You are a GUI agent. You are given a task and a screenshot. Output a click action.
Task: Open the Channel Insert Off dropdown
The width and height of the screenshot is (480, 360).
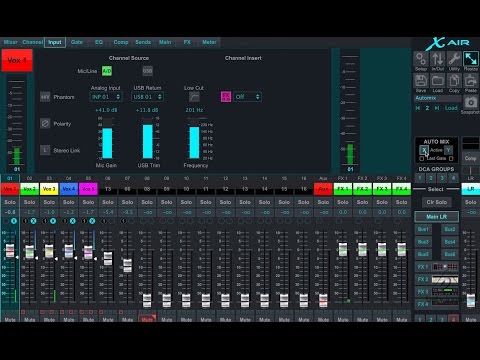[247, 97]
